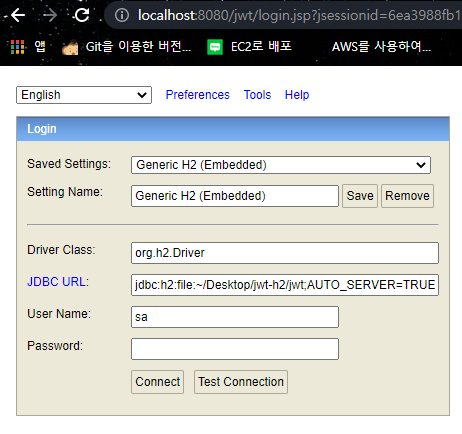Open the Help link
This screenshot has width=462, height=434.
click(297, 95)
